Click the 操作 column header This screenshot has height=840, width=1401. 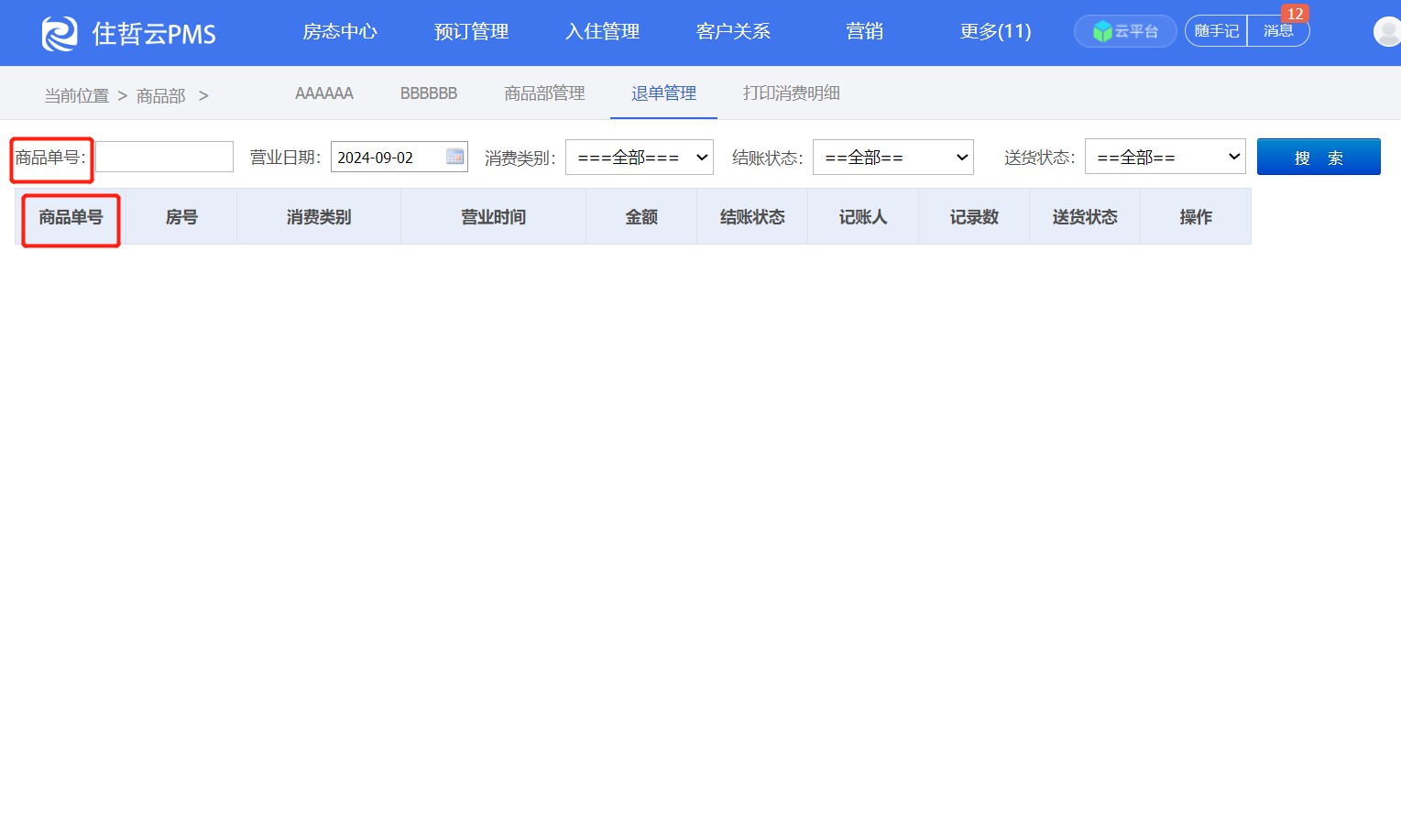coord(1196,217)
